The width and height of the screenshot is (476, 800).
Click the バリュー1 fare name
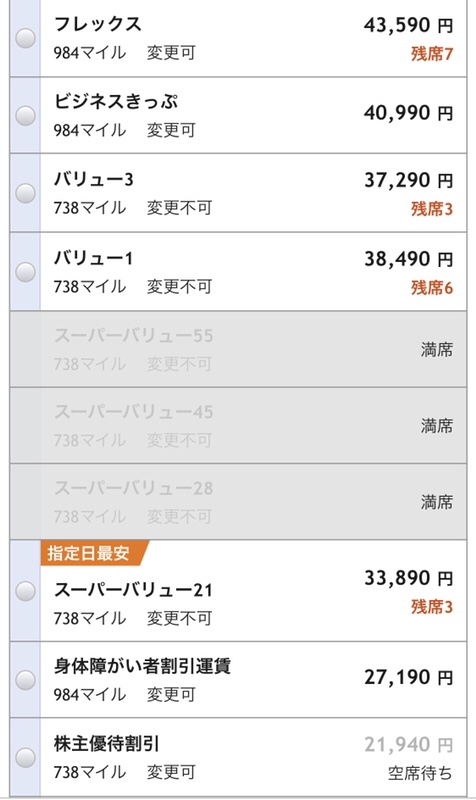click(x=93, y=258)
